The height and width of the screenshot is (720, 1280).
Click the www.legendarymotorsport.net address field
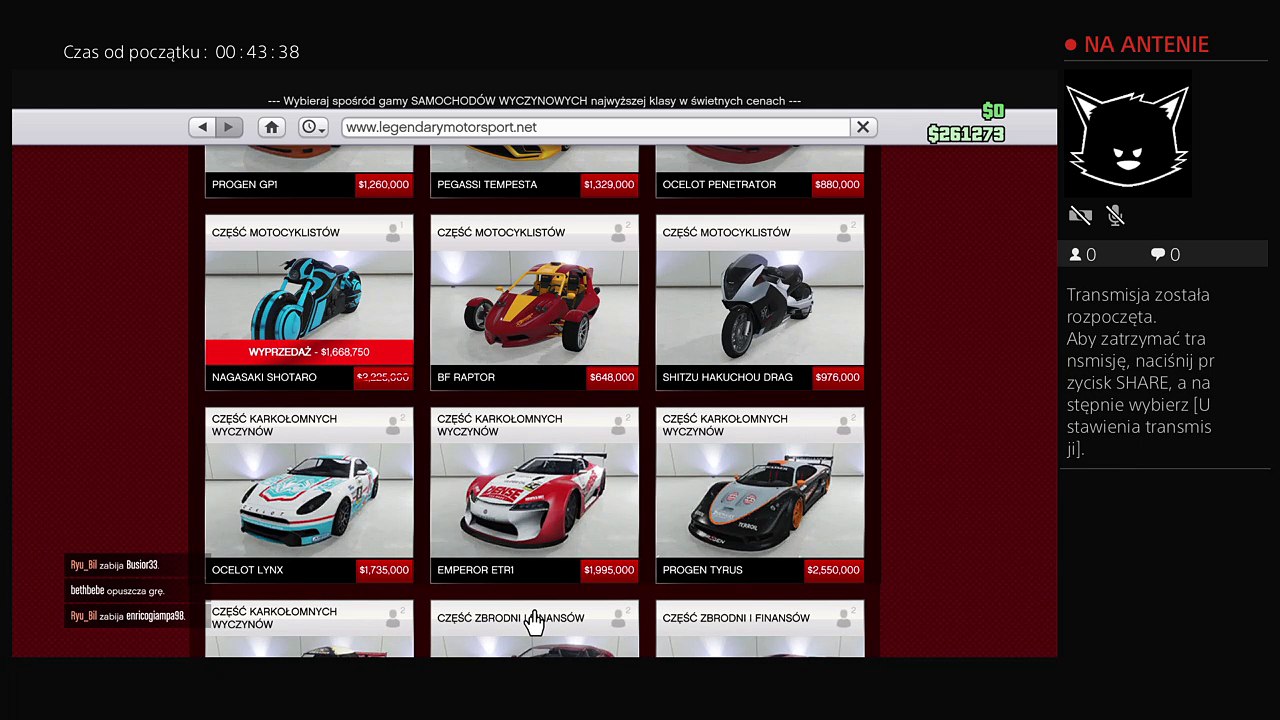tap(596, 127)
